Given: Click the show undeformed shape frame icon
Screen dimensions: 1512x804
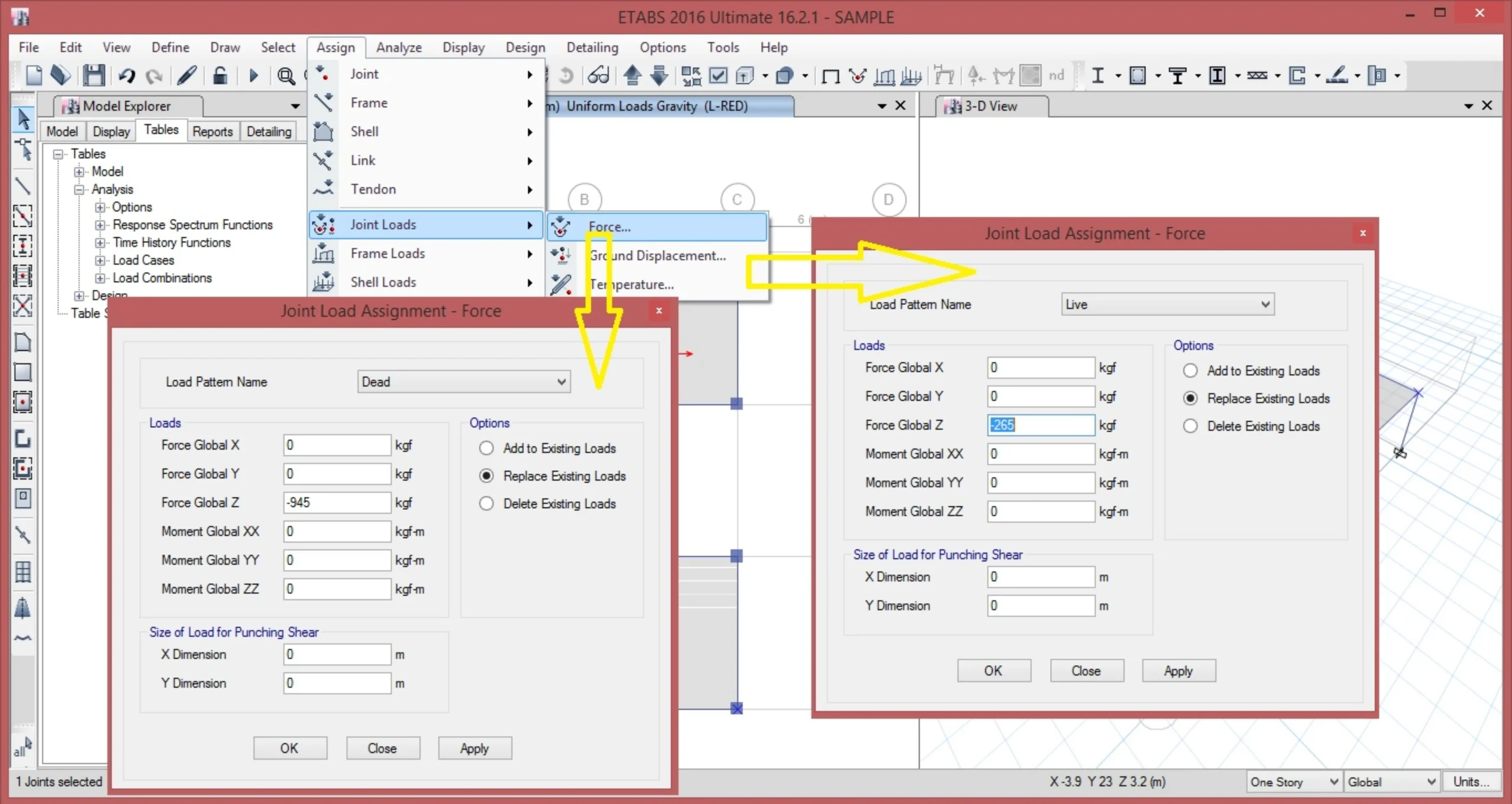Looking at the screenshot, I should pyautogui.click(x=830, y=76).
